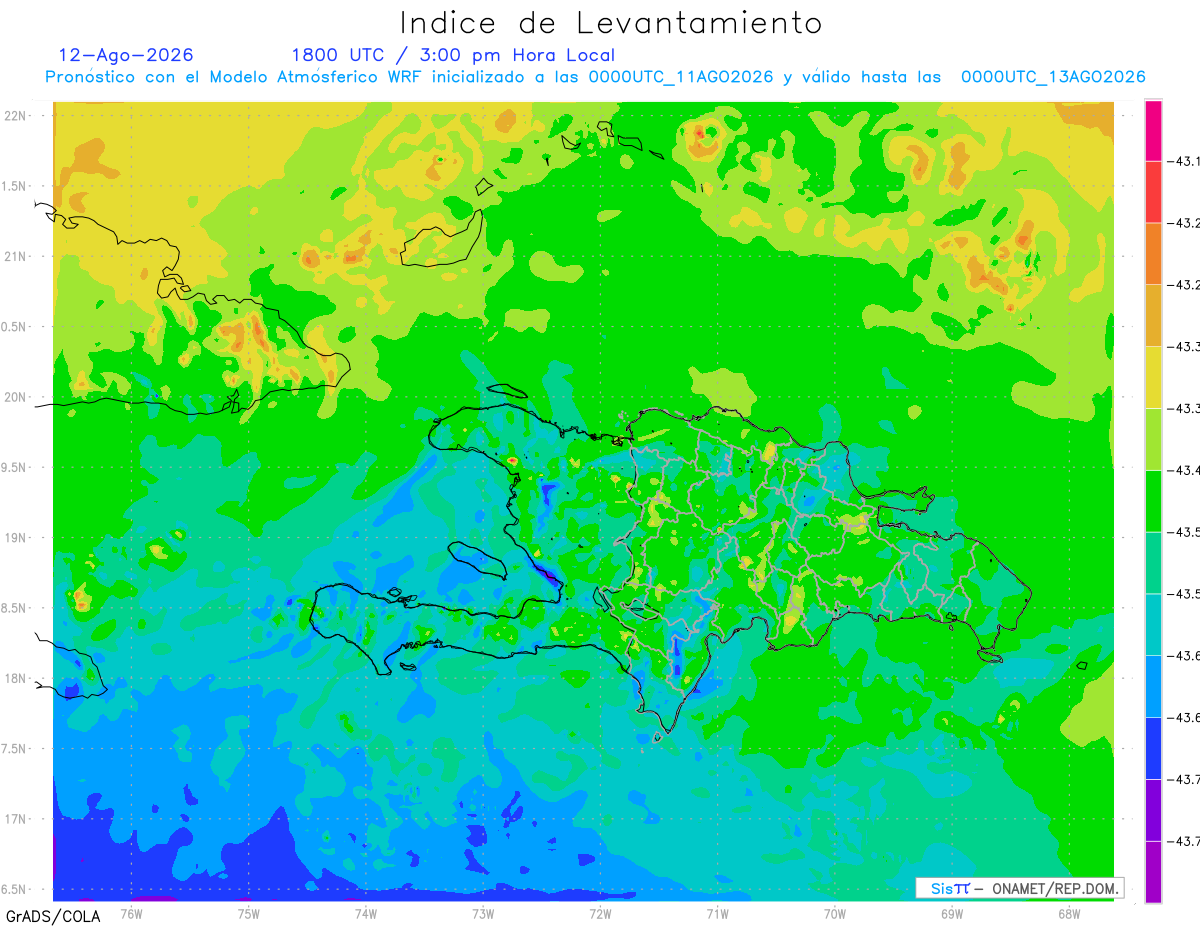Screen dimensions: 1200x927
Task: Click the initialization time '0000UTC_11AGO2026'
Action: click(x=681, y=77)
